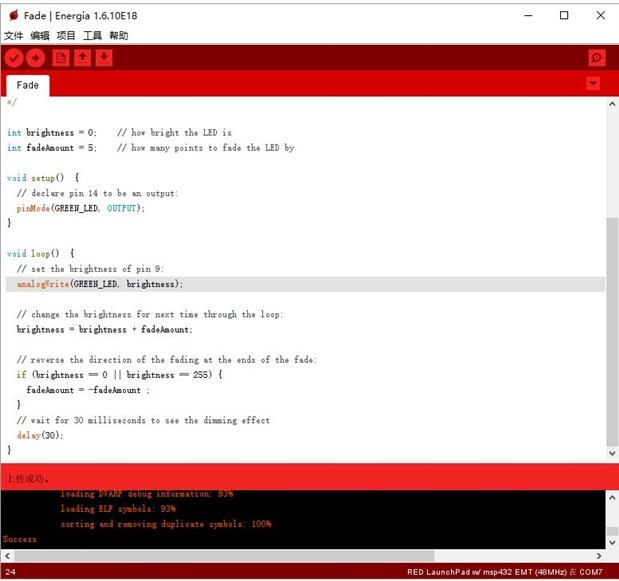Screen dimensions: 619x581
Task: Minimize the Energia window
Action: point(528,15)
